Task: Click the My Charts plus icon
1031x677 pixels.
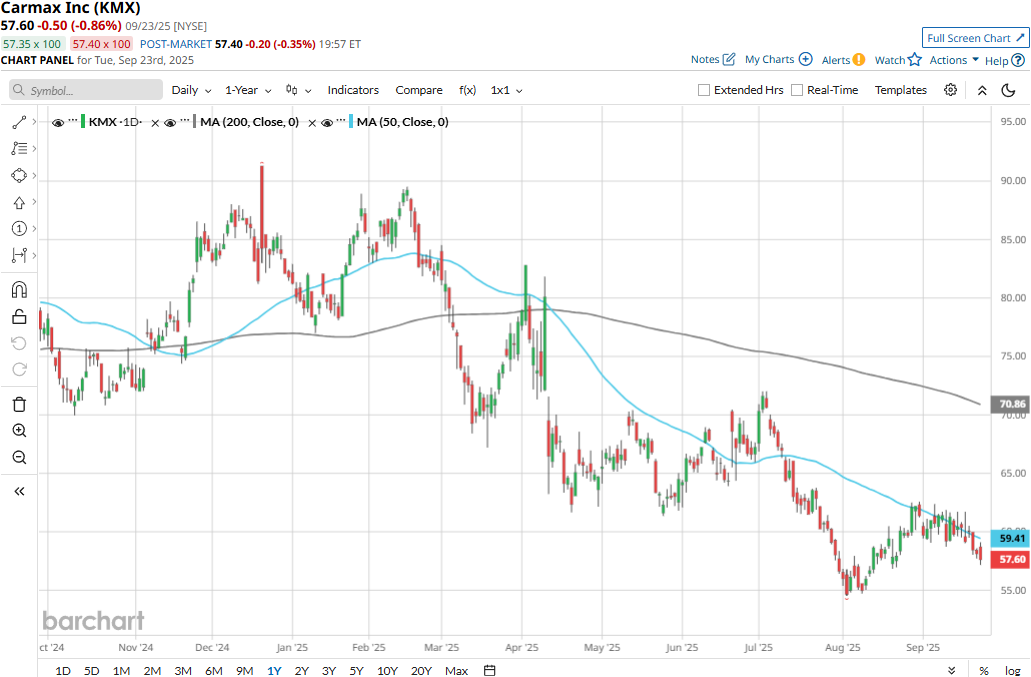Action: click(805, 59)
